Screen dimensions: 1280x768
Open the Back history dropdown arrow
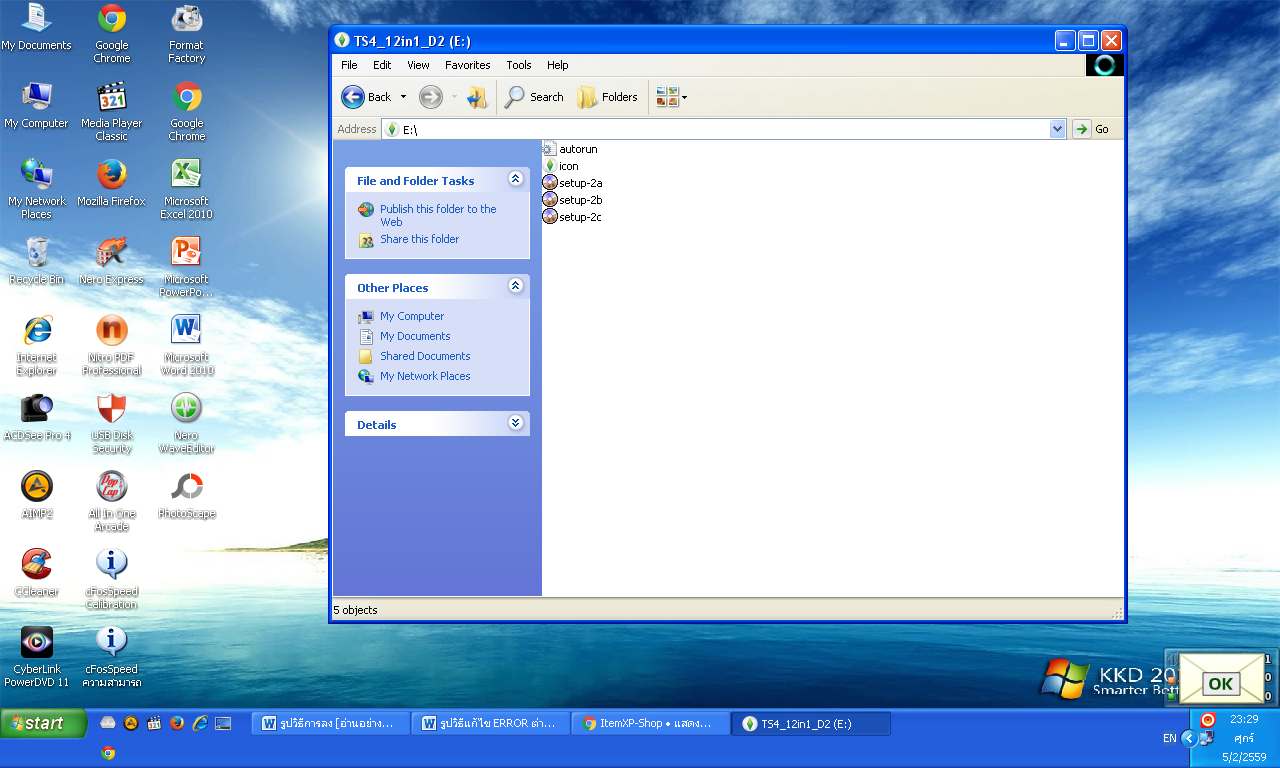(403, 97)
